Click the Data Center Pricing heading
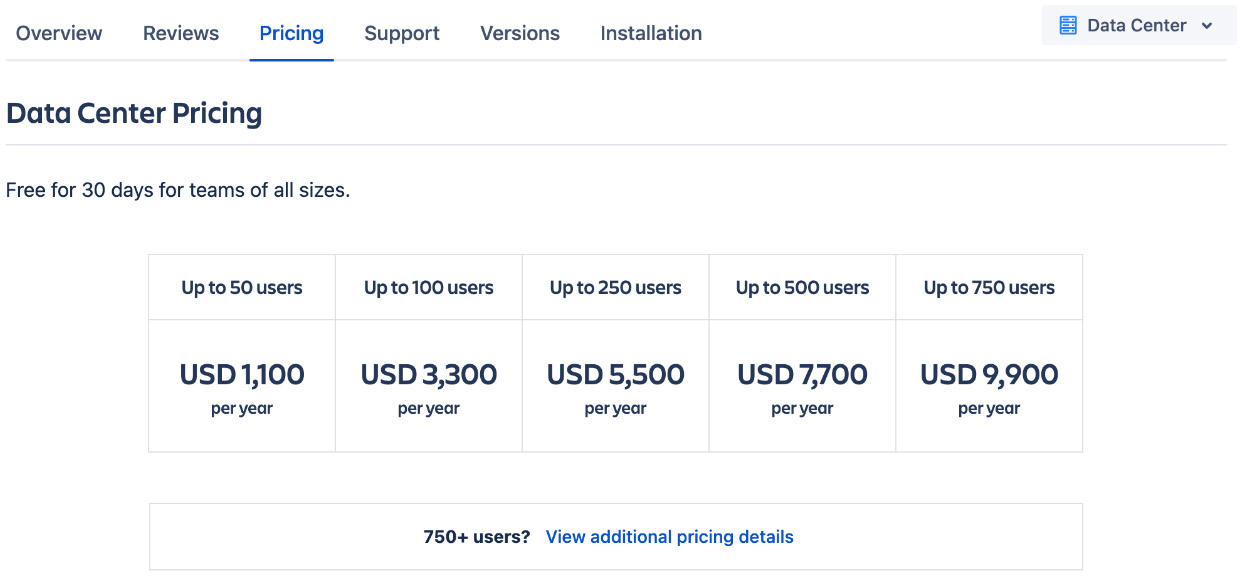This screenshot has width=1242, height=576. click(x=134, y=113)
